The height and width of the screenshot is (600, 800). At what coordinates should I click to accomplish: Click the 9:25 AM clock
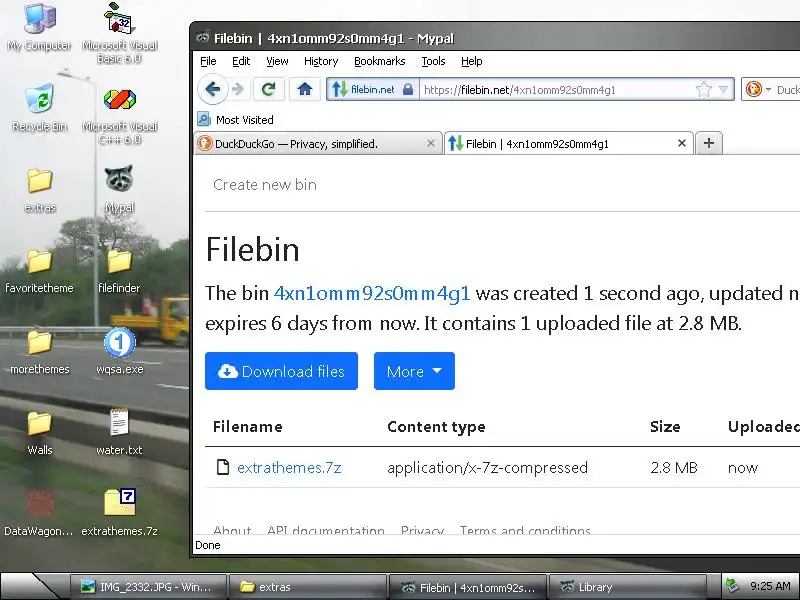pyautogui.click(x=770, y=586)
